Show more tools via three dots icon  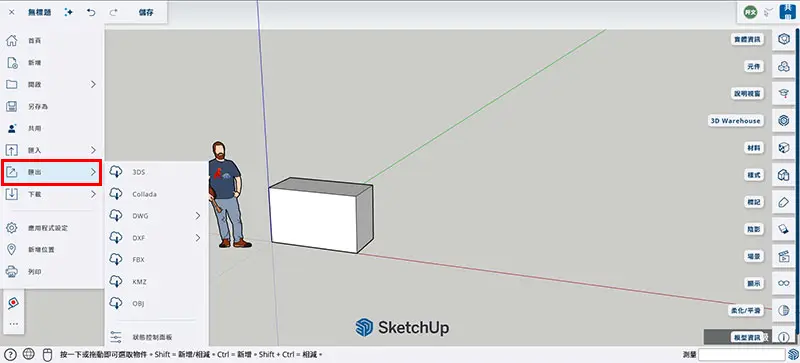tap(13, 324)
